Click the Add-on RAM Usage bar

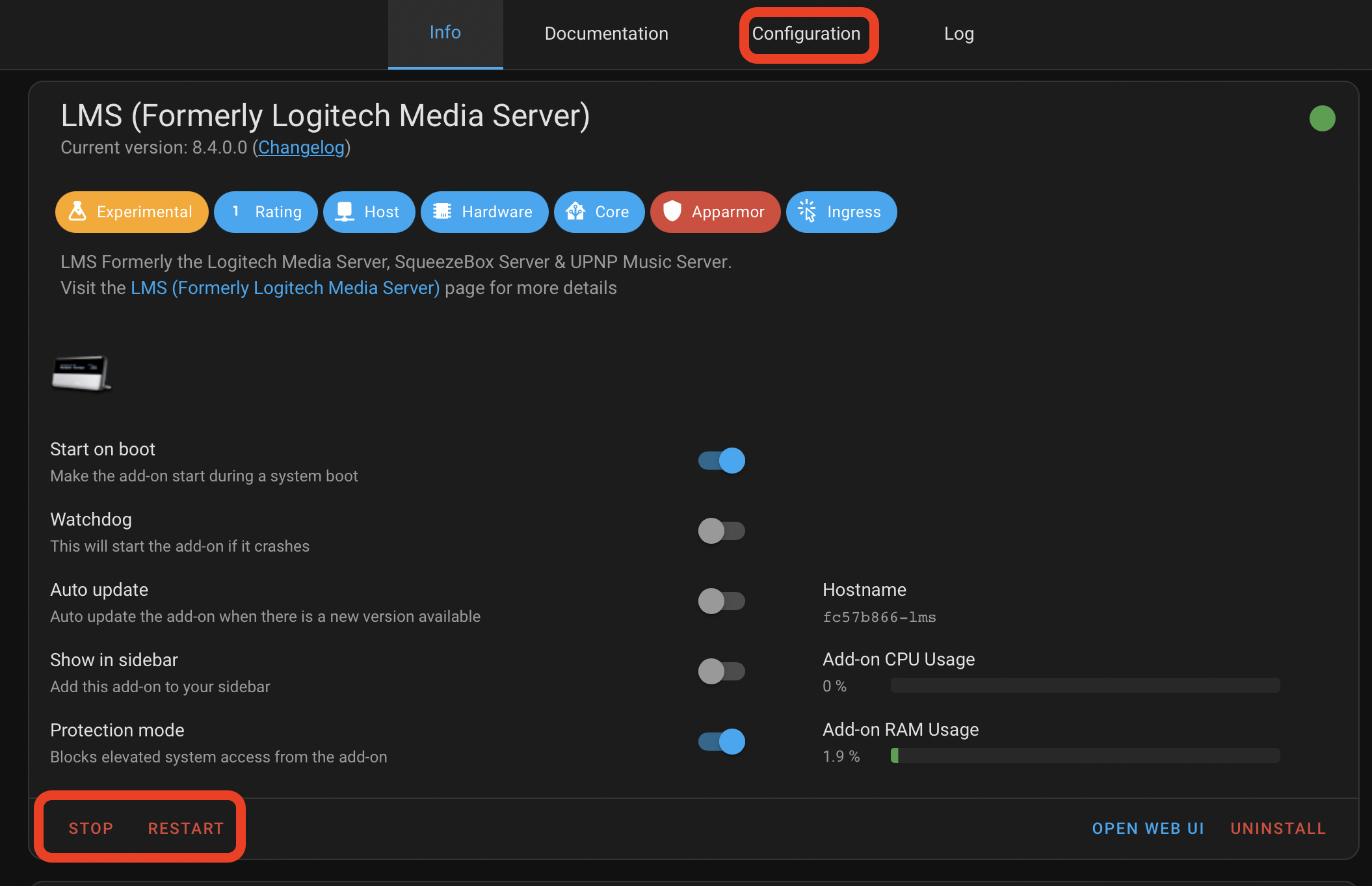tap(1085, 756)
